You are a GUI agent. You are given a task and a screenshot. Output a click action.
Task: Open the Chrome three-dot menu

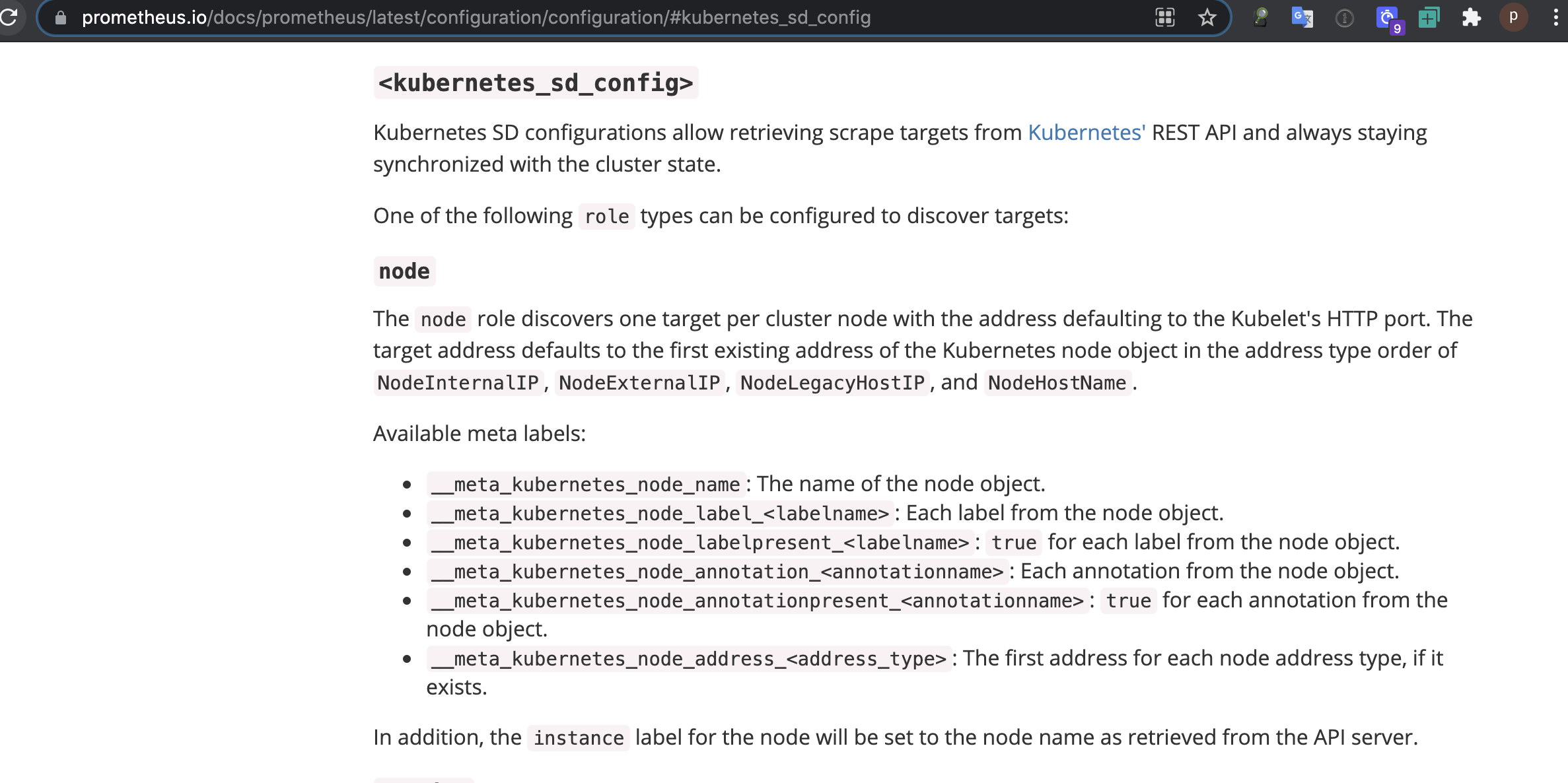(x=1555, y=18)
